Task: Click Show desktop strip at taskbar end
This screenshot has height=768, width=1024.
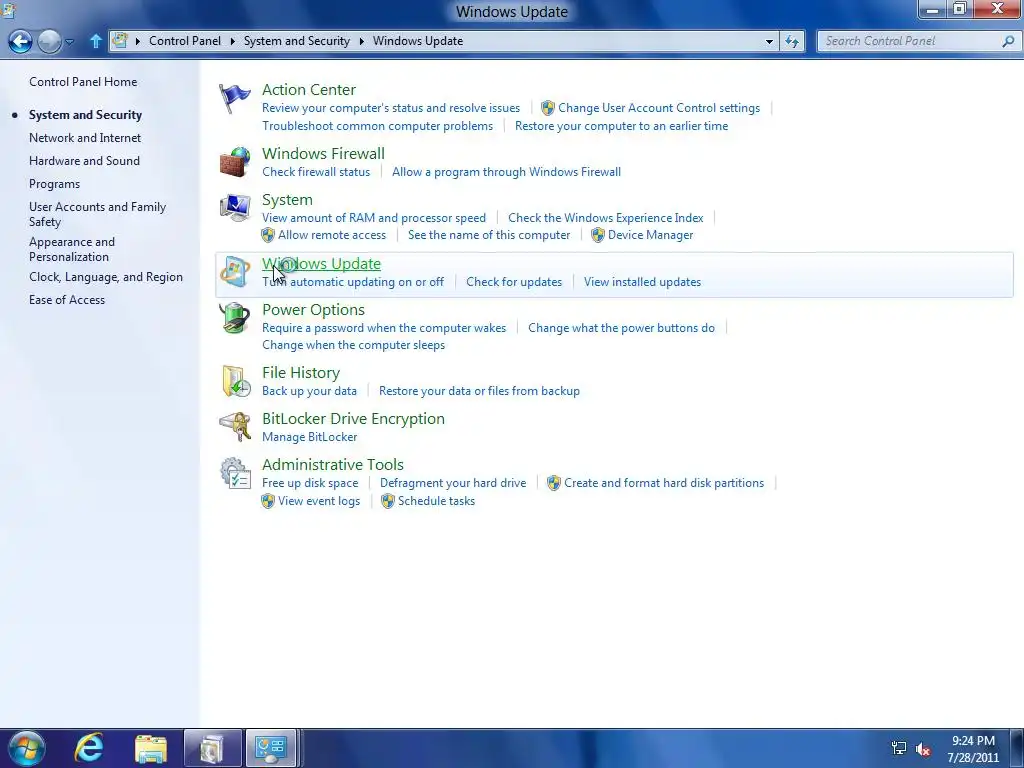Action: tap(1017, 748)
